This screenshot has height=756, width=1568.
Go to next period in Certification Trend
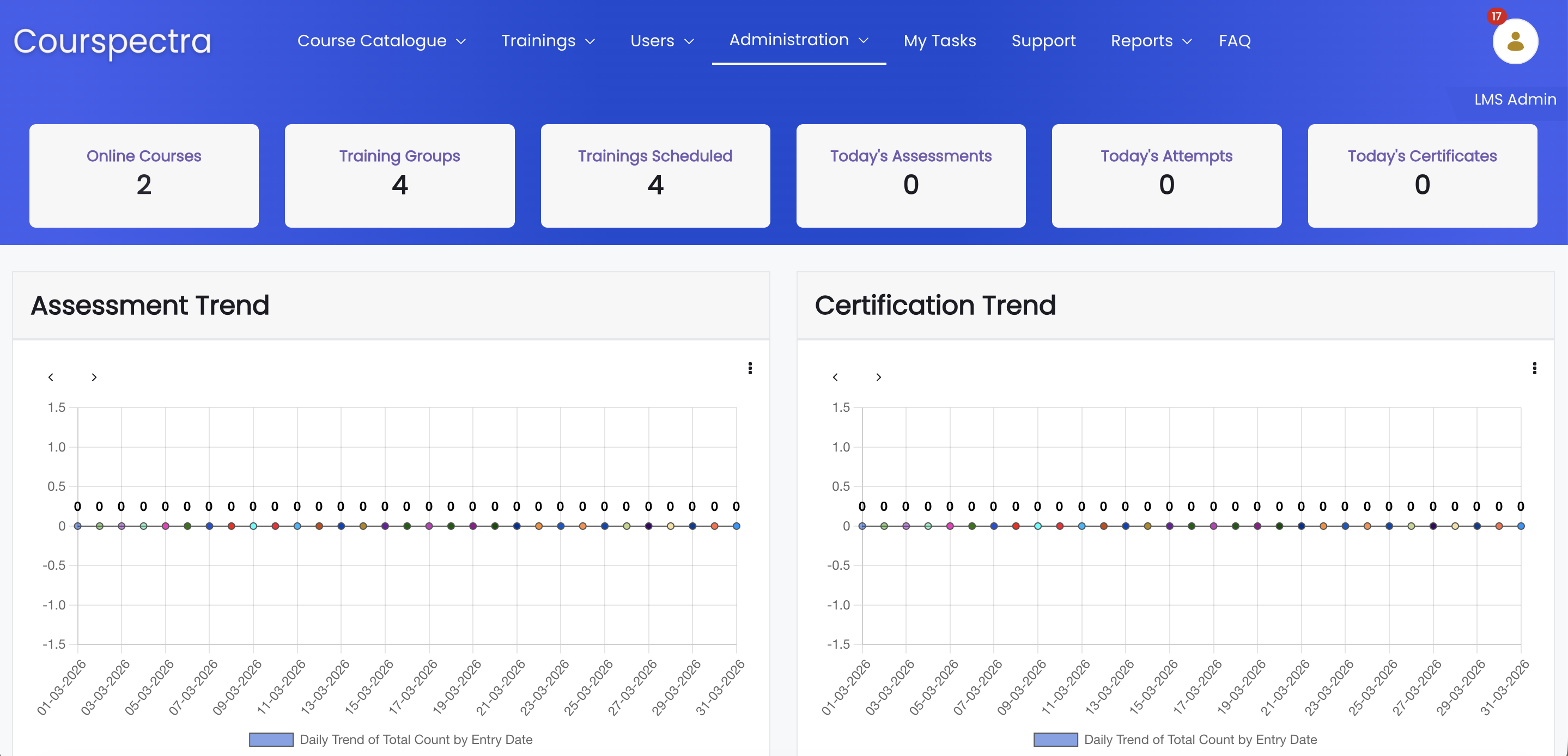878,377
